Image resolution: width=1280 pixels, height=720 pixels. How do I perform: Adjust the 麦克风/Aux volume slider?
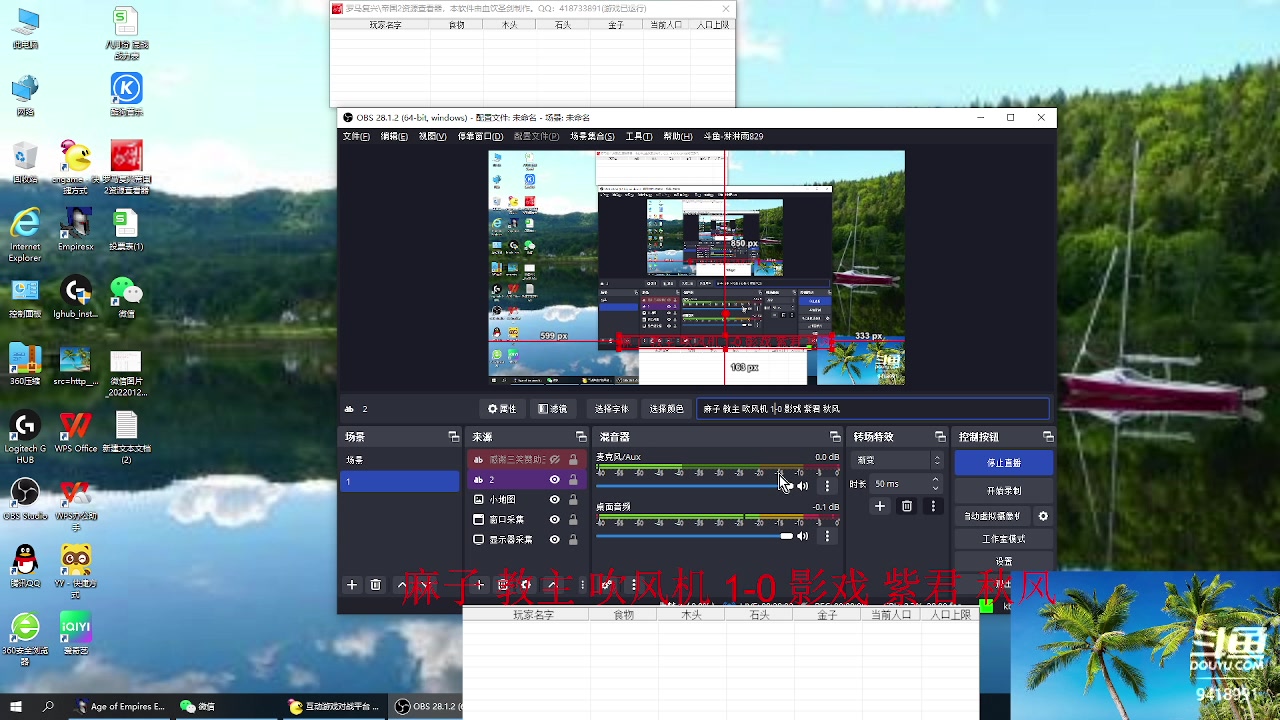tap(694, 486)
